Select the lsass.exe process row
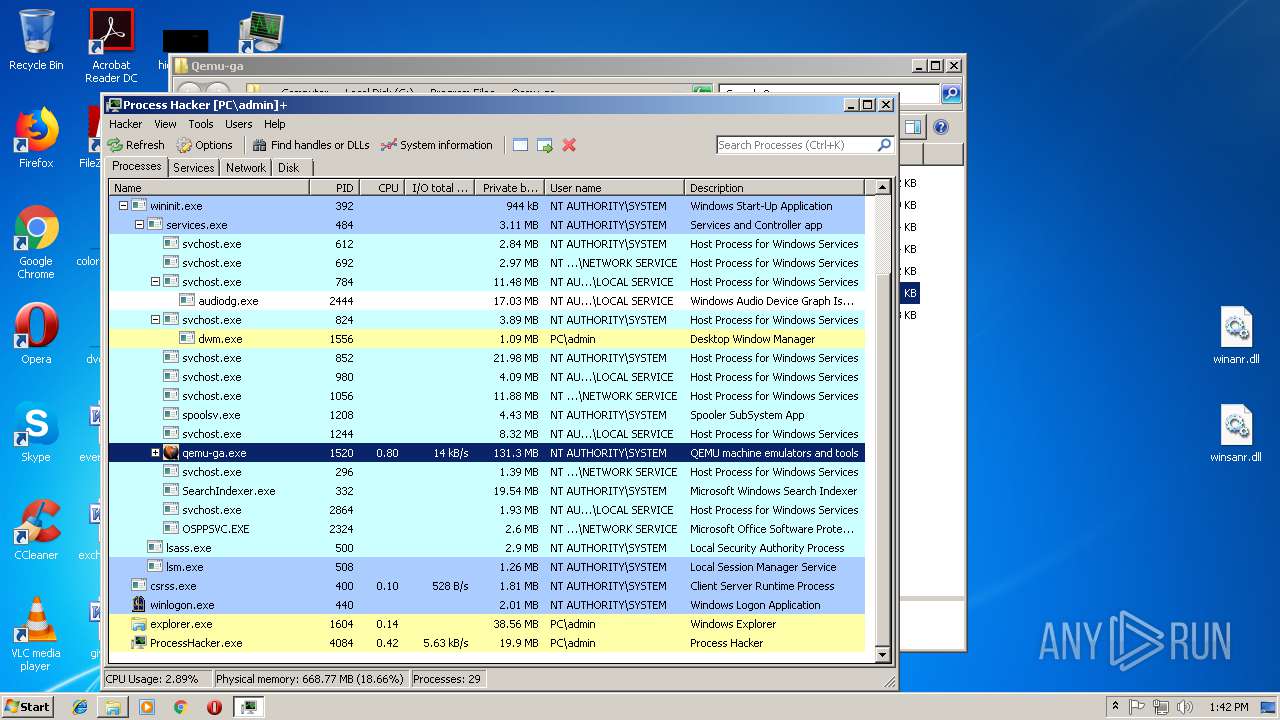The image size is (1280, 720). pyautogui.click(x=486, y=548)
